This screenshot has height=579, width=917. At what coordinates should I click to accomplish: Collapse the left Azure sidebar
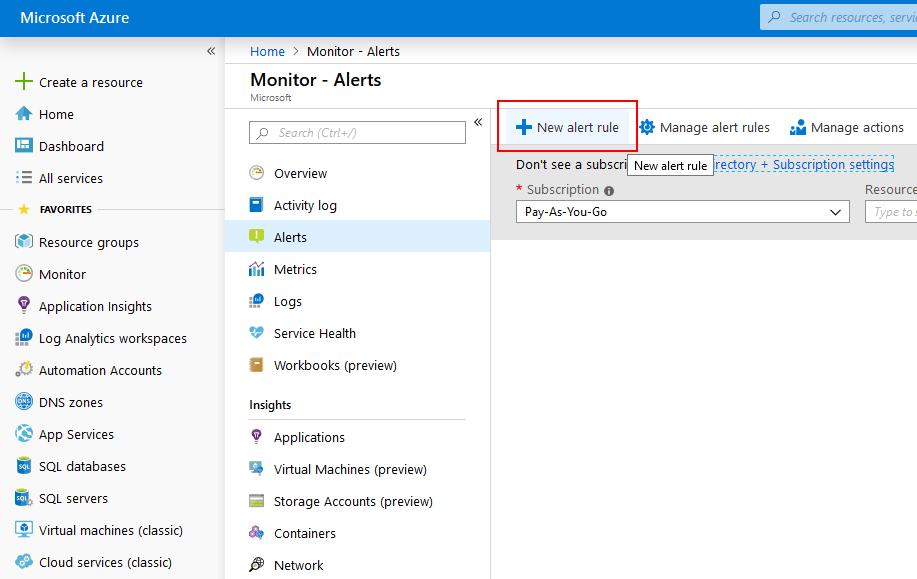click(x=211, y=51)
